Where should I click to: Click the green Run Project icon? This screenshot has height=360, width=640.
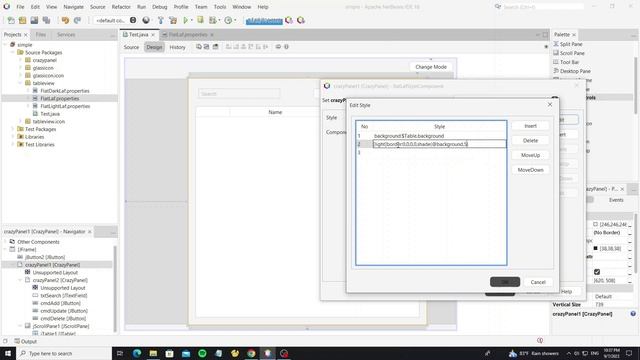click(x=186, y=20)
